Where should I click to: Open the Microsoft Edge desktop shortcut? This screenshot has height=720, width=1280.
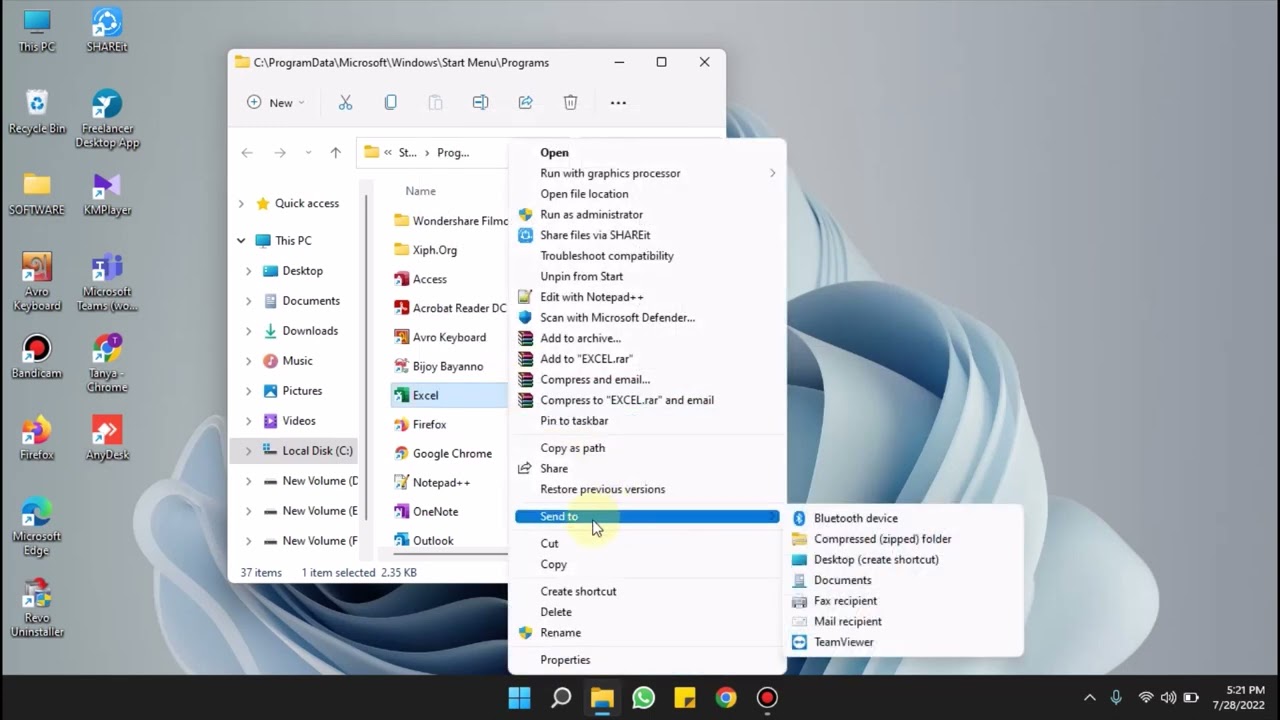37,527
